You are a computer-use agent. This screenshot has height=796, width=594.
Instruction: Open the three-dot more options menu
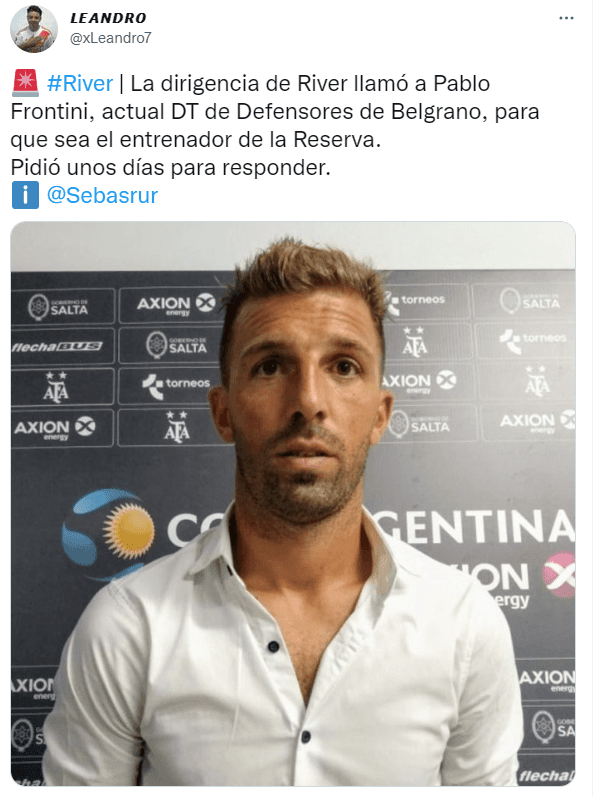[566, 18]
